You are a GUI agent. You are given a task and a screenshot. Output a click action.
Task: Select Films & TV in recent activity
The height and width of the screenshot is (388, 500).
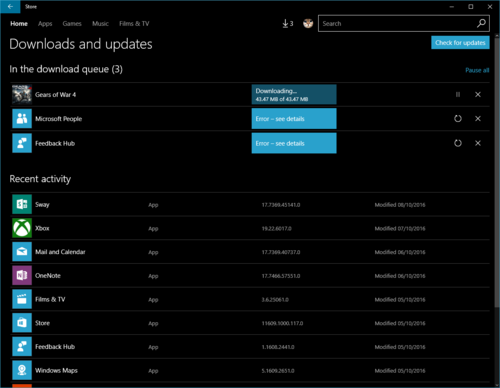50,299
